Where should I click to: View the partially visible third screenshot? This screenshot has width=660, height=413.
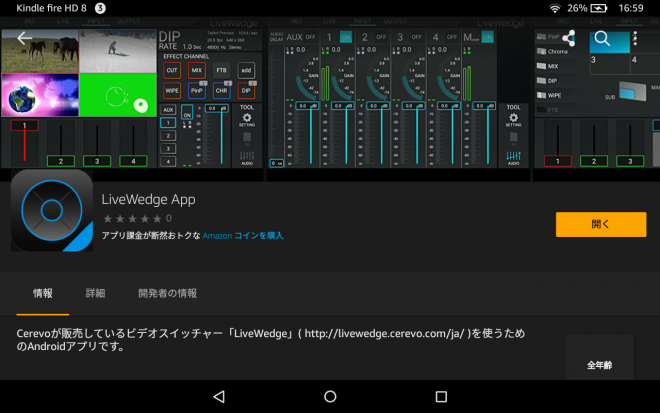click(x=596, y=99)
